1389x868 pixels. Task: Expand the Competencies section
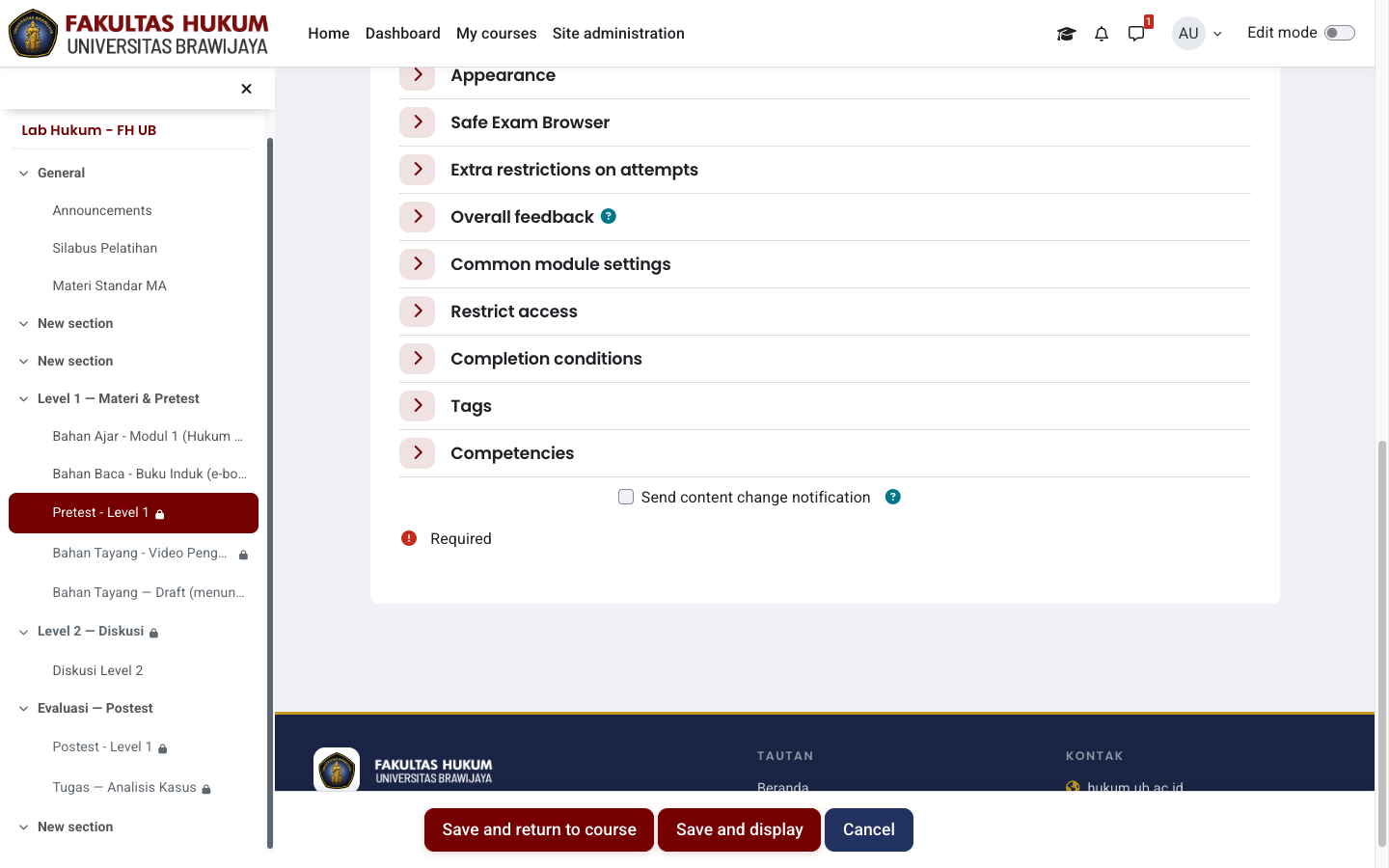418,452
